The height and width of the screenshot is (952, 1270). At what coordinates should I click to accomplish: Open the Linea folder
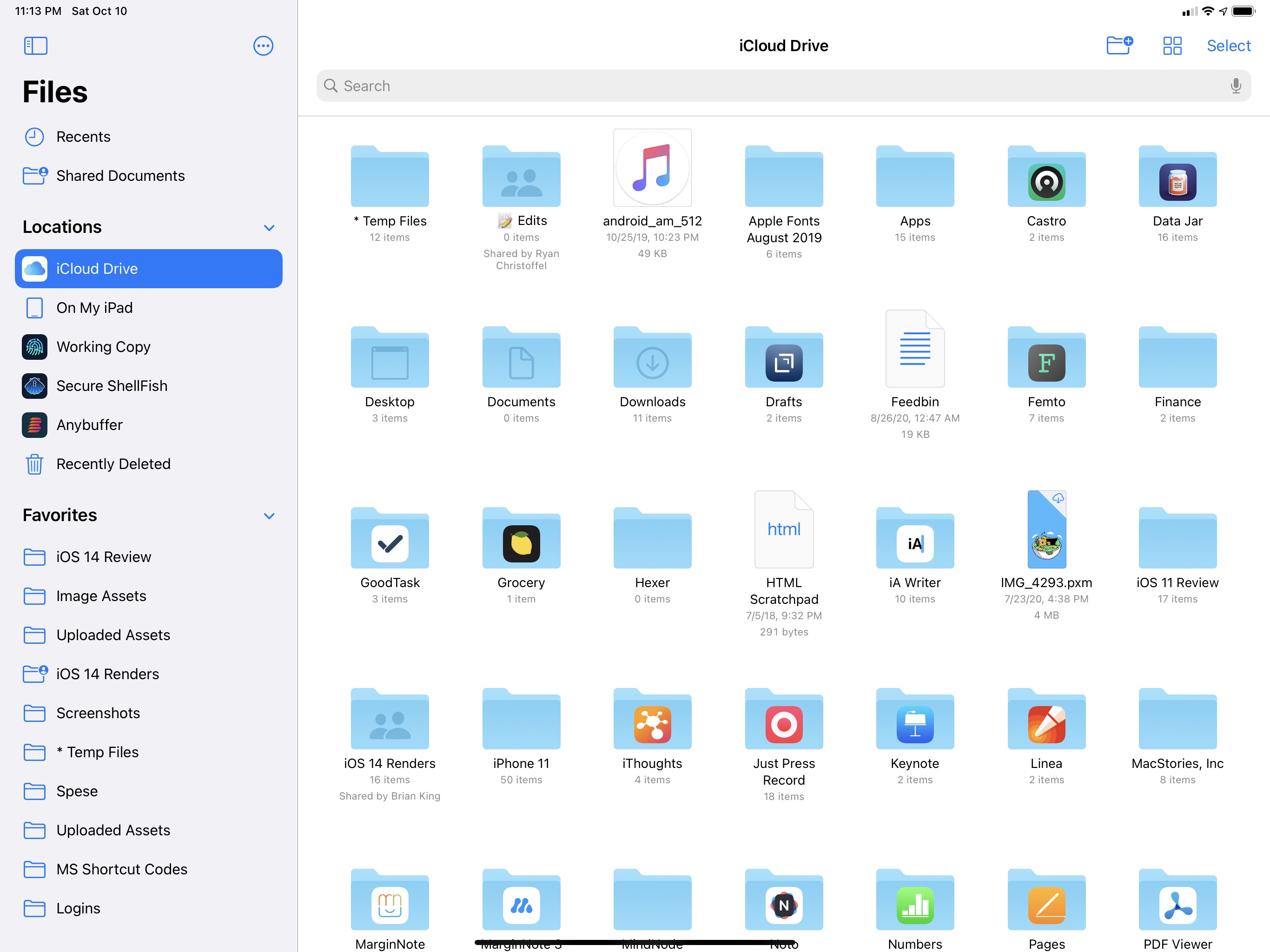(x=1046, y=720)
